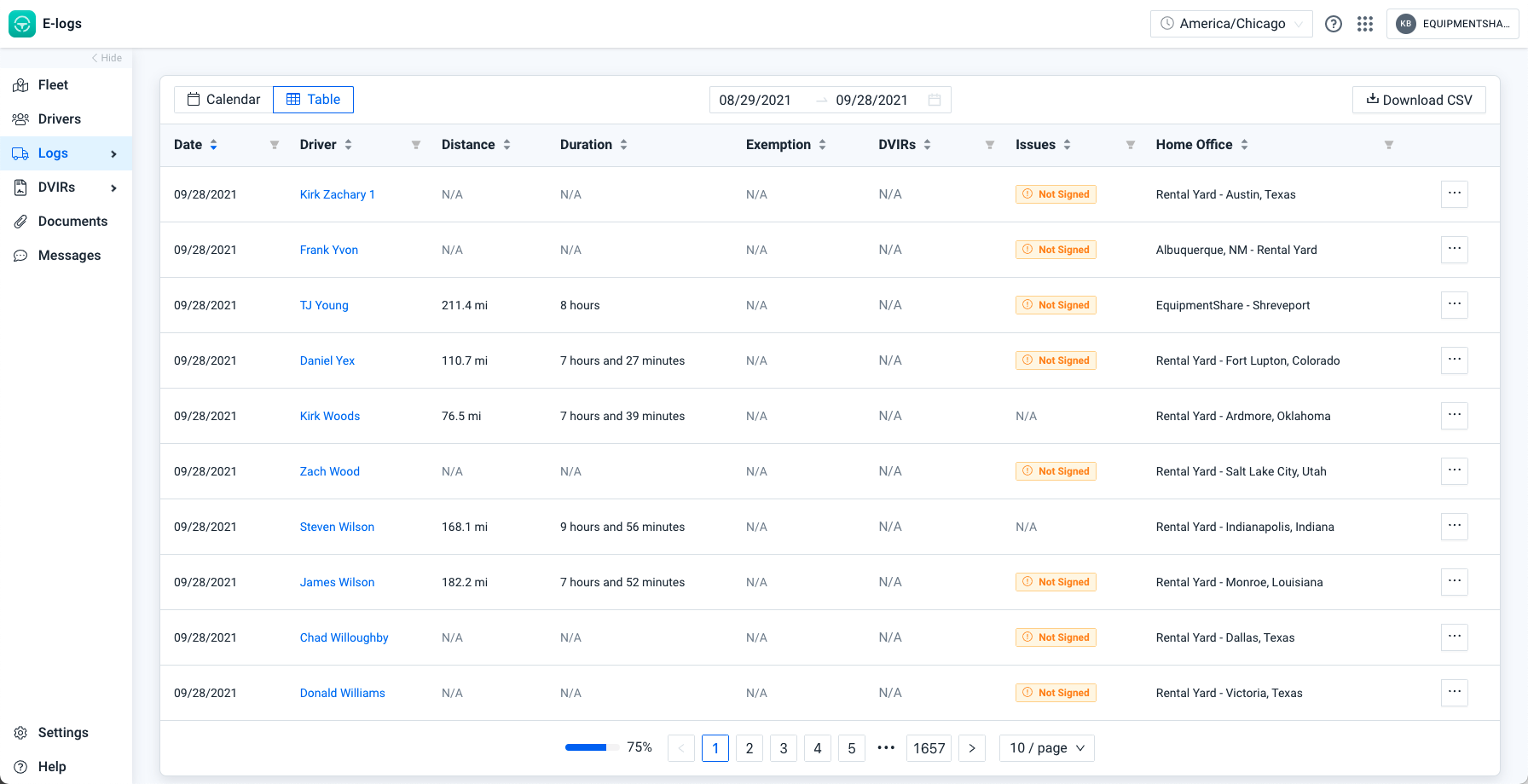Sort by Issues column arrows
Viewport: 1528px width, 784px height.
1068,145
